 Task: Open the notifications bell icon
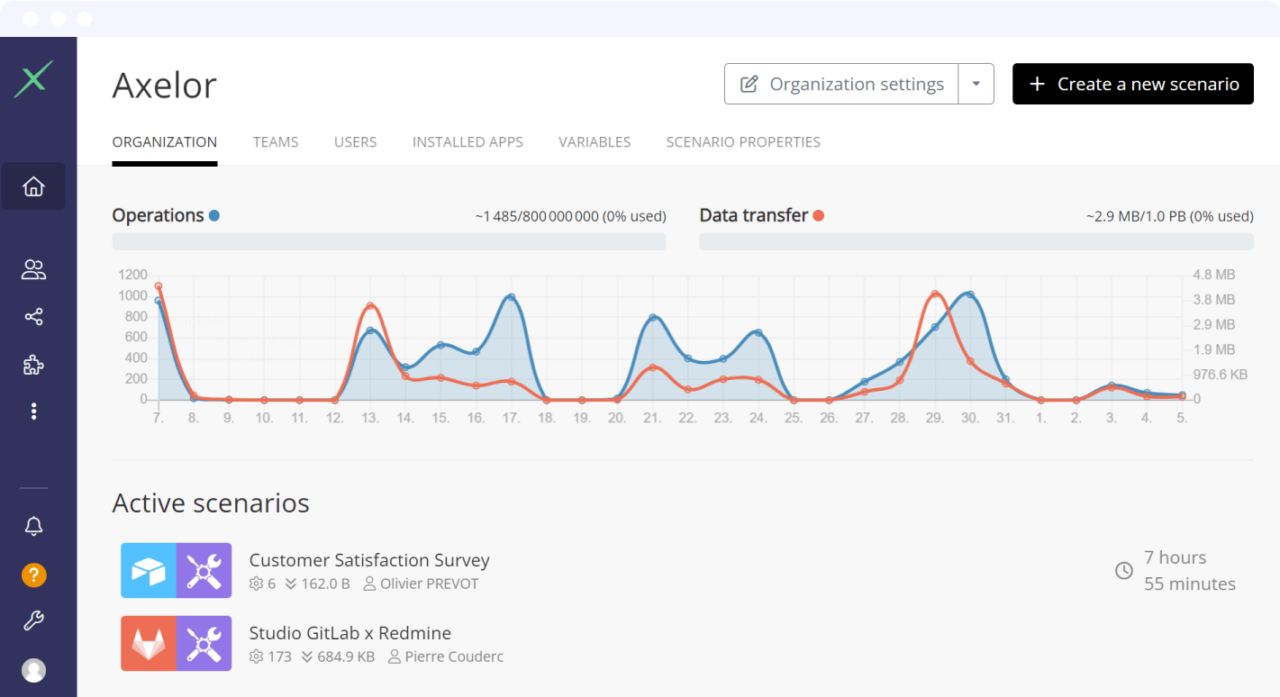34,526
